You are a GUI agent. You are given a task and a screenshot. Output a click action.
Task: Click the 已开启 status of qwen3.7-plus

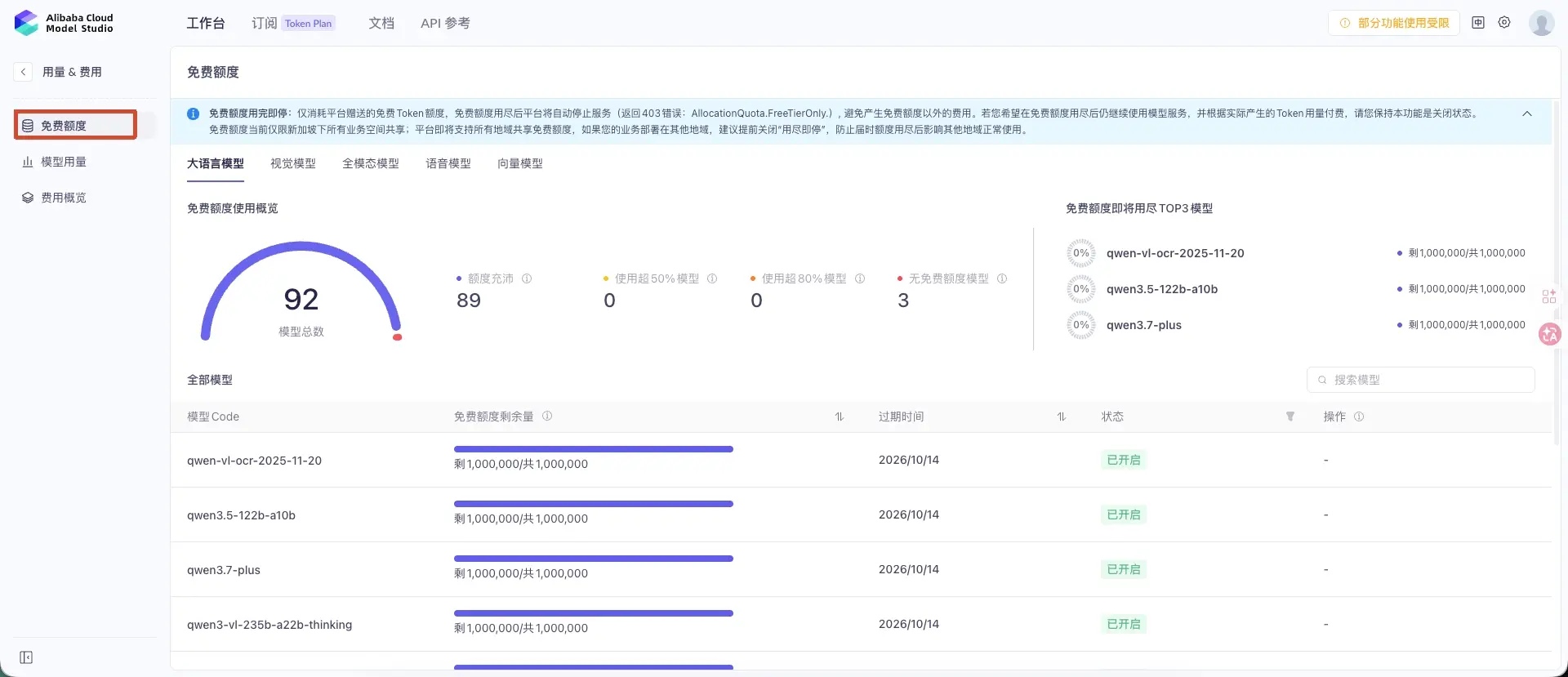tap(1124, 569)
